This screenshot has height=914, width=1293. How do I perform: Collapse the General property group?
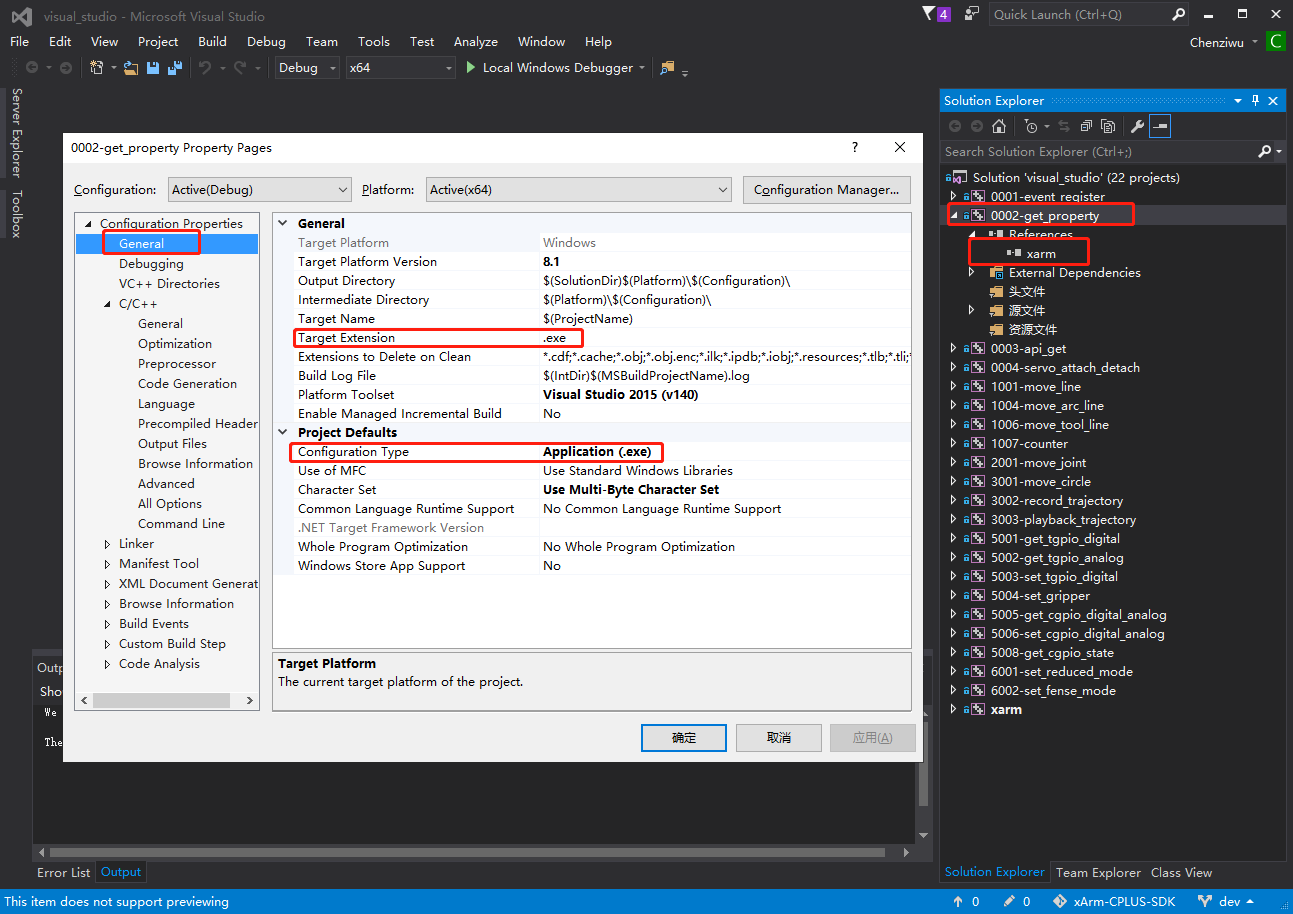tap(284, 224)
